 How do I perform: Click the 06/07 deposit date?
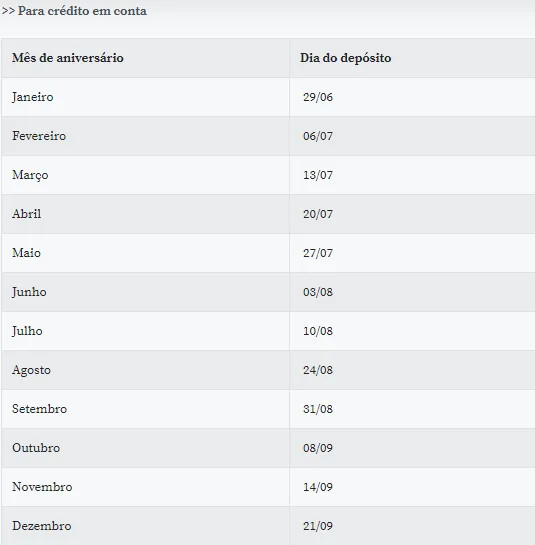coord(318,136)
